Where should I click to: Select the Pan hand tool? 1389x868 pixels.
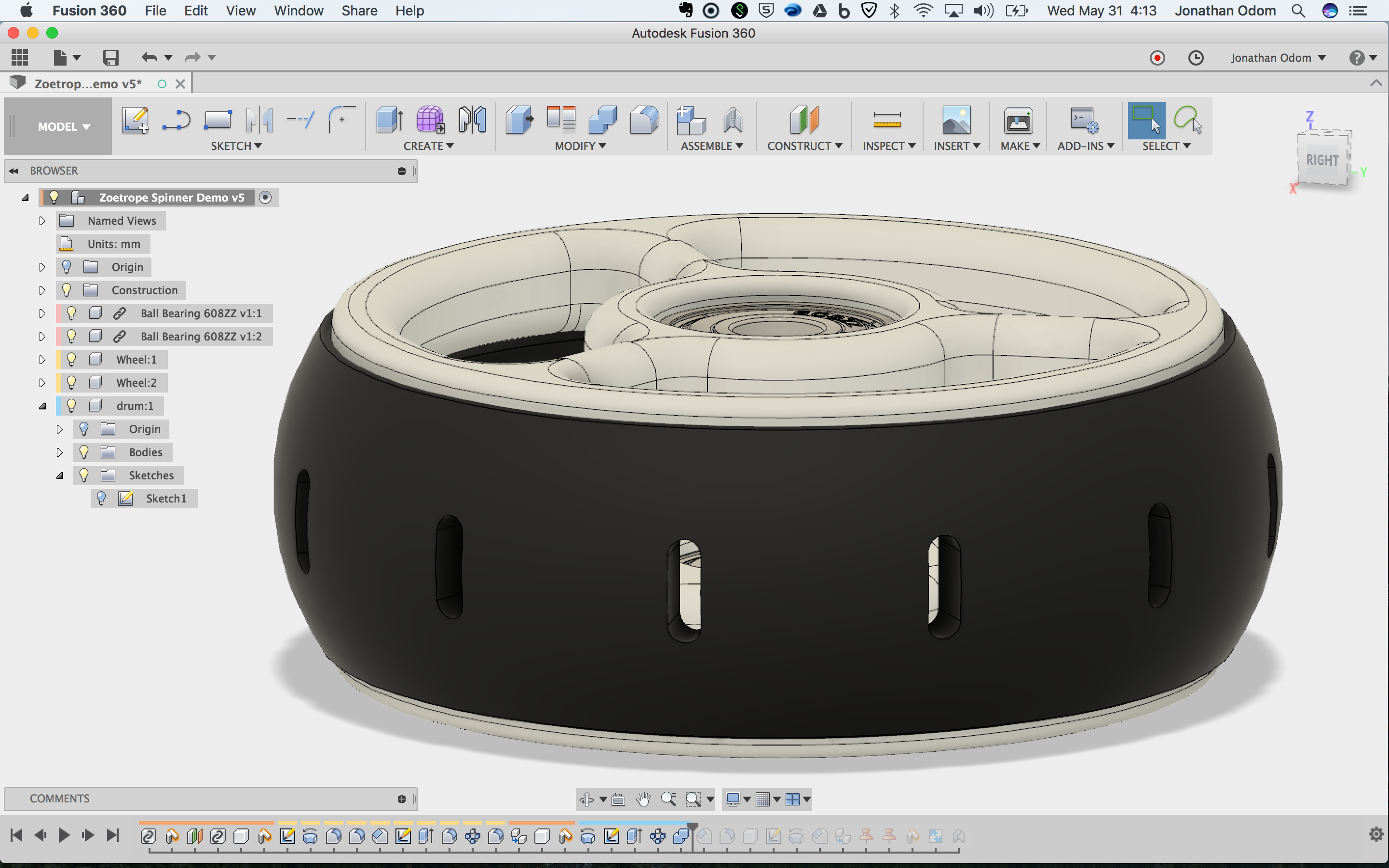[x=643, y=799]
